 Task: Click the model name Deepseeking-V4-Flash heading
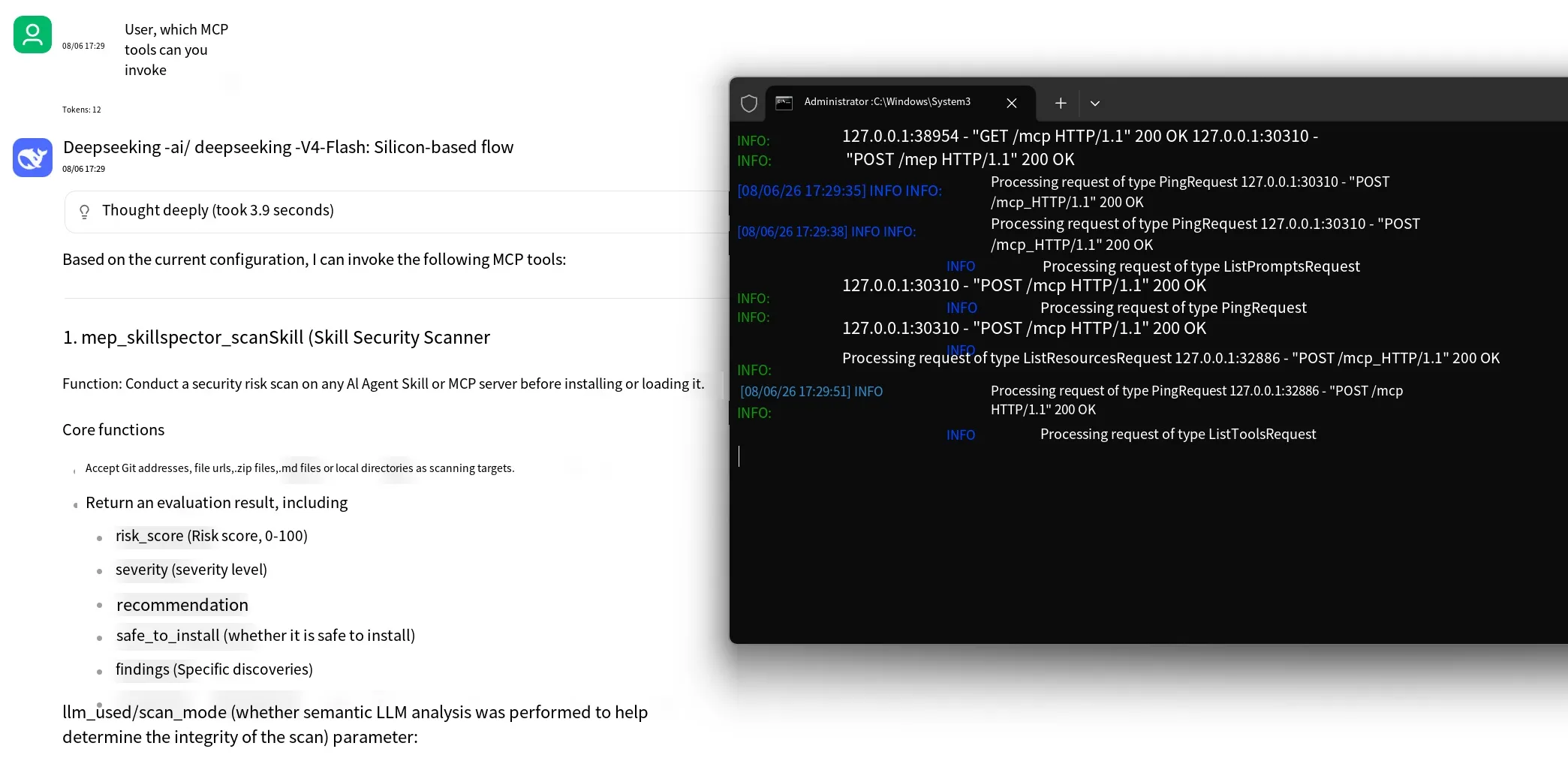tap(288, 147)
